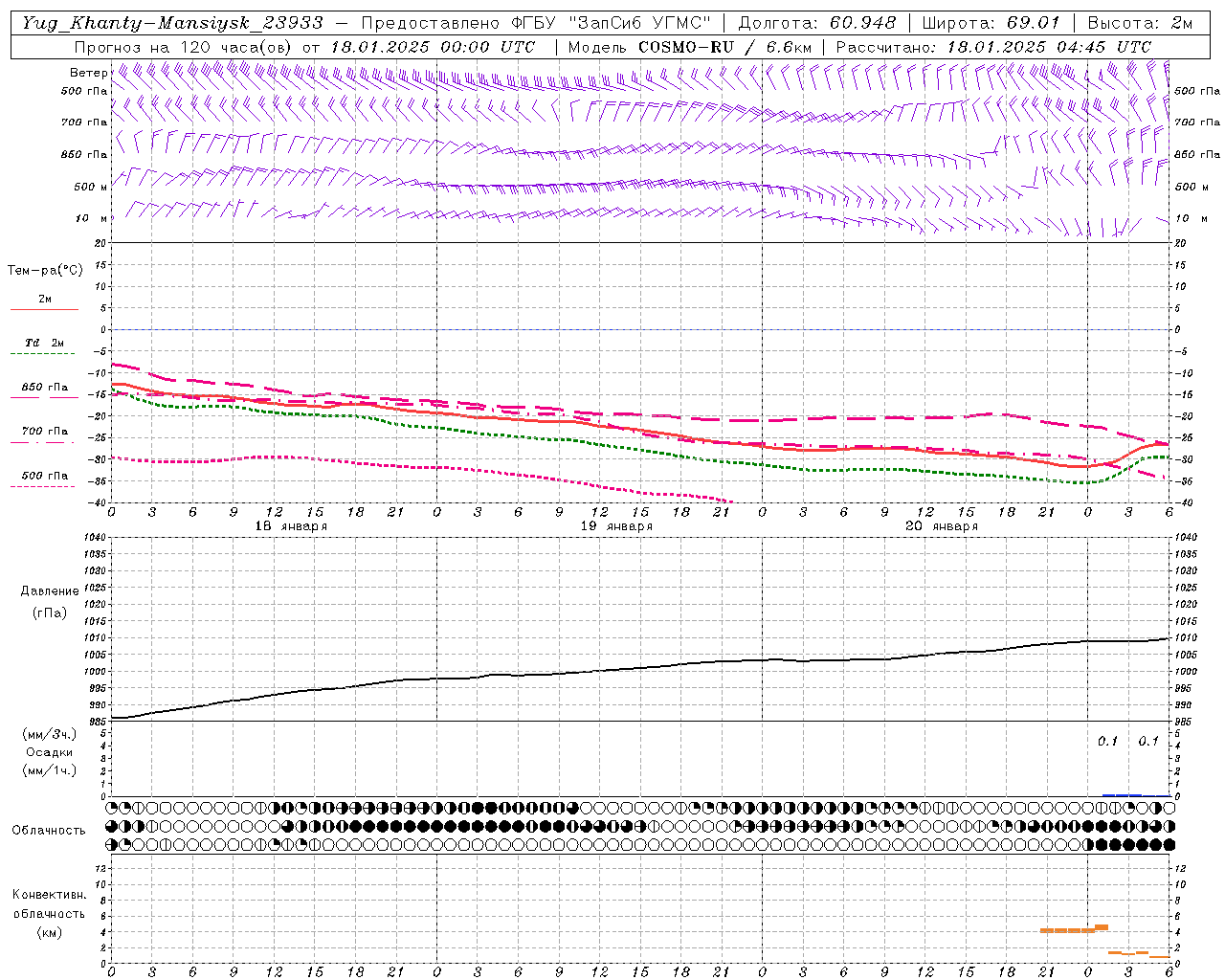Click the Модель COSMO-RU / 6.6км label
The image size is (1225, 980).
(689, 47)
